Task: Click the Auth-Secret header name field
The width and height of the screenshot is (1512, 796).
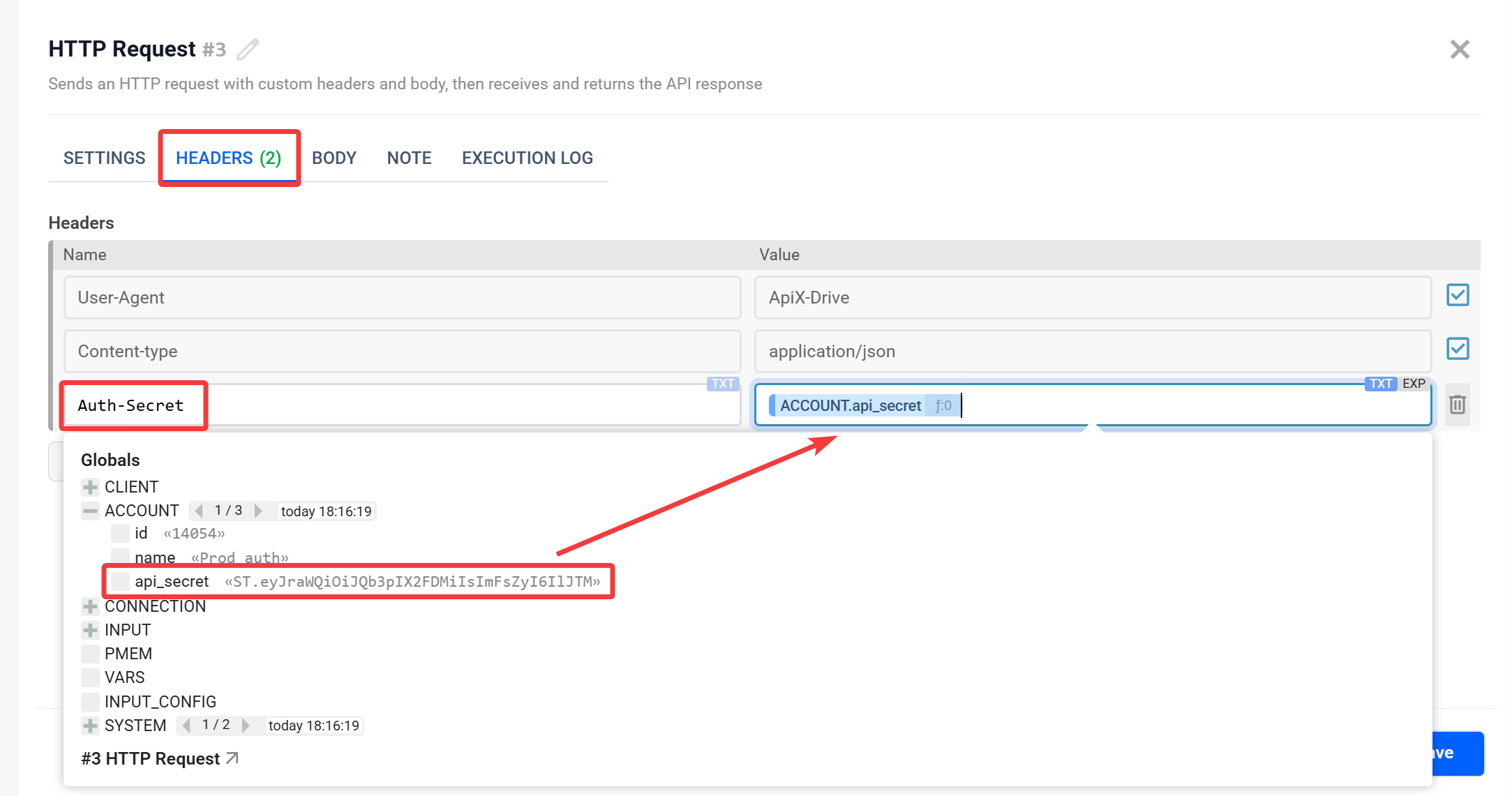Action: [401, 405]
